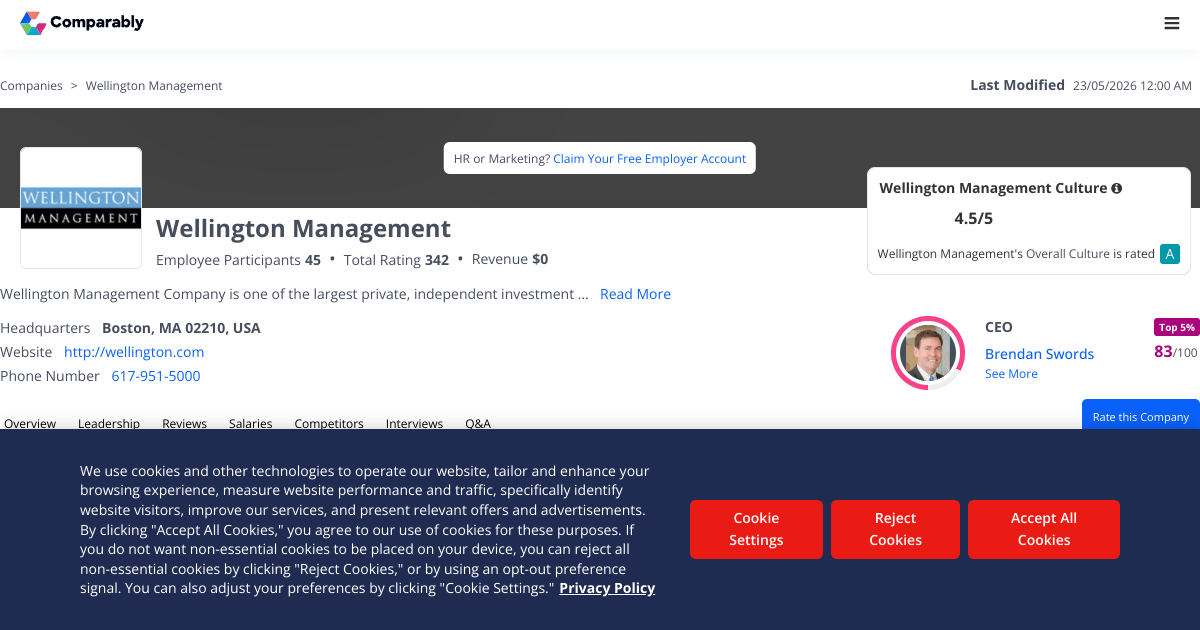This screenshot has width=1200, height=630.
Task: Click the Top 5% badge
Action: click(x=1176, y=327)
